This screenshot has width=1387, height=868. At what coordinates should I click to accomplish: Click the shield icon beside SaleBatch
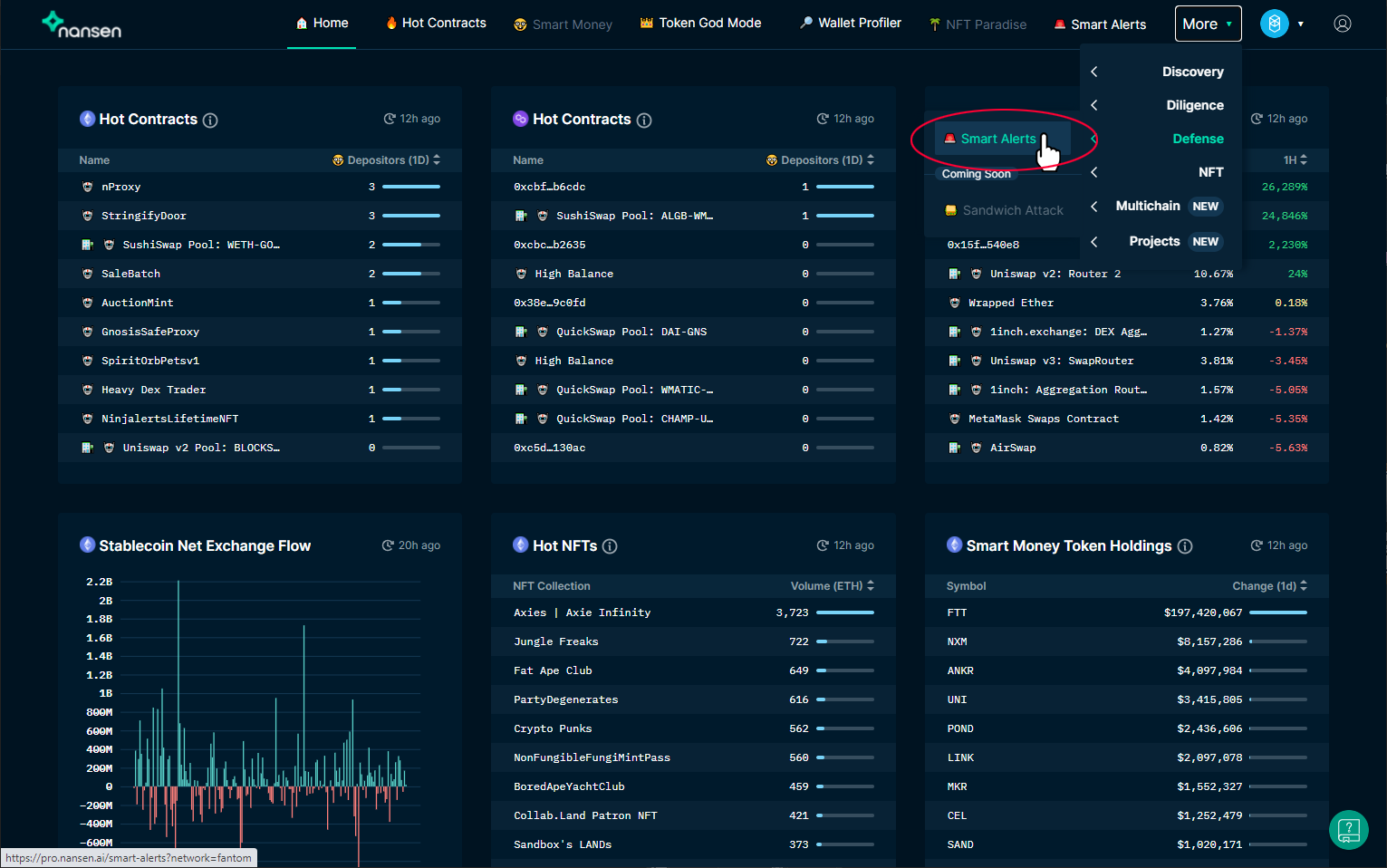click(88, 274)
